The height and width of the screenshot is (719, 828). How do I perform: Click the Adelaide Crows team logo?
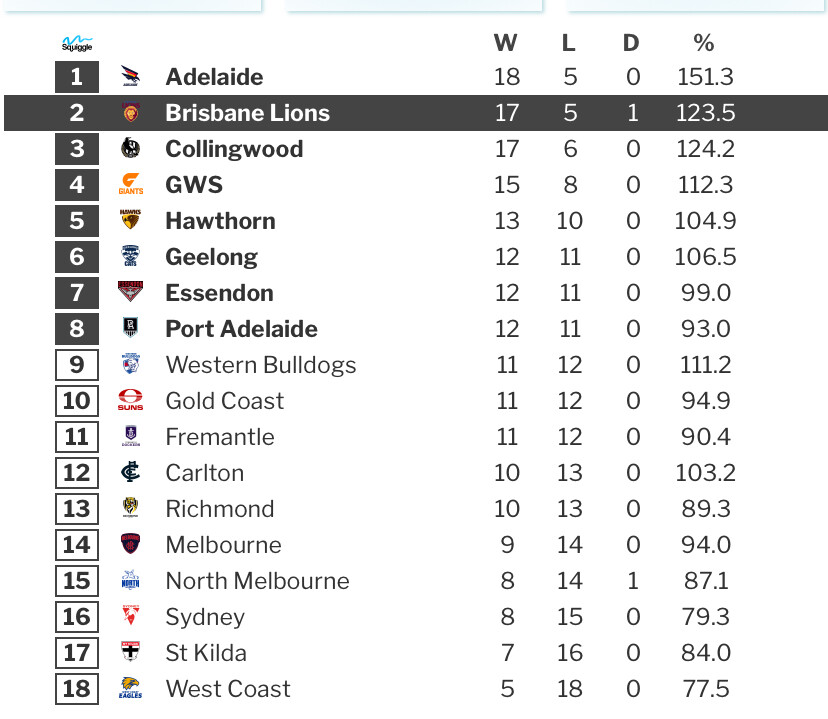coord(130,77)
